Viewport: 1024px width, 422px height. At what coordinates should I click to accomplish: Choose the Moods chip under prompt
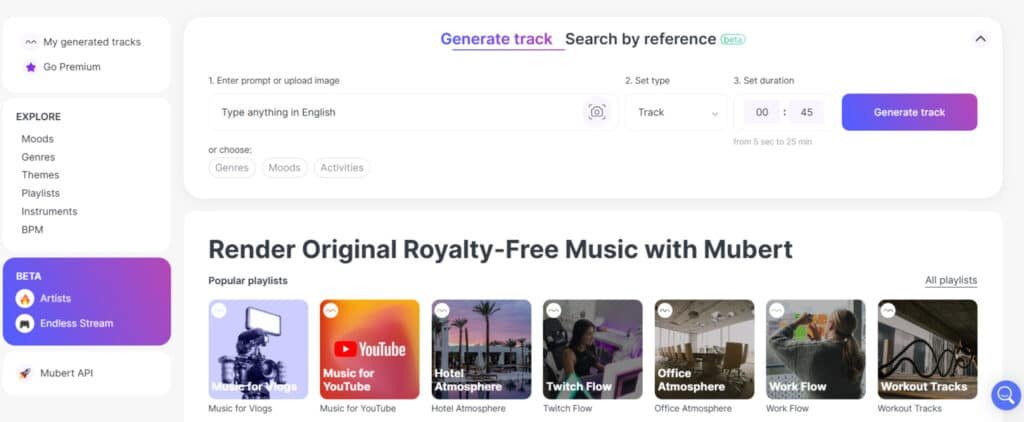tap(284, 168)
